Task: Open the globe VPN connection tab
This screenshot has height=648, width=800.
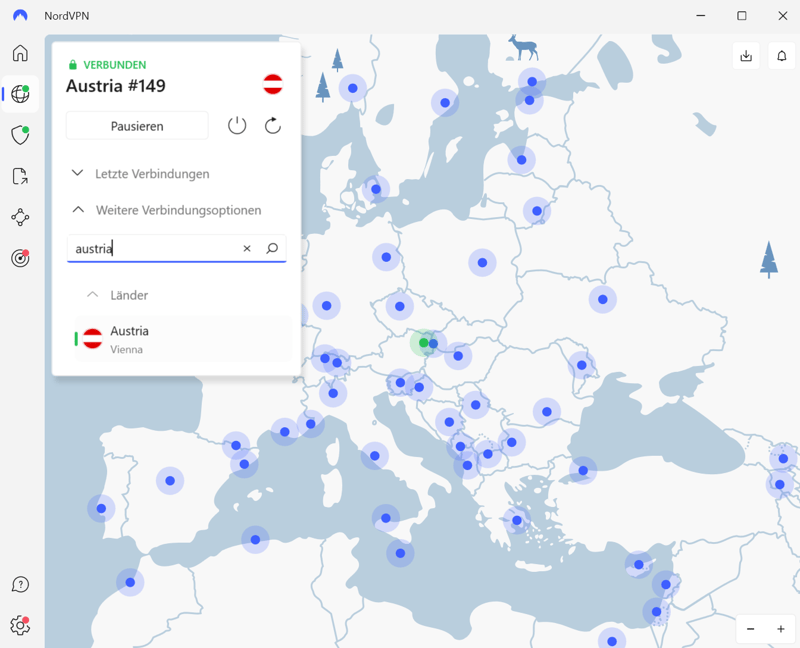Action: (x=20, y=94)
